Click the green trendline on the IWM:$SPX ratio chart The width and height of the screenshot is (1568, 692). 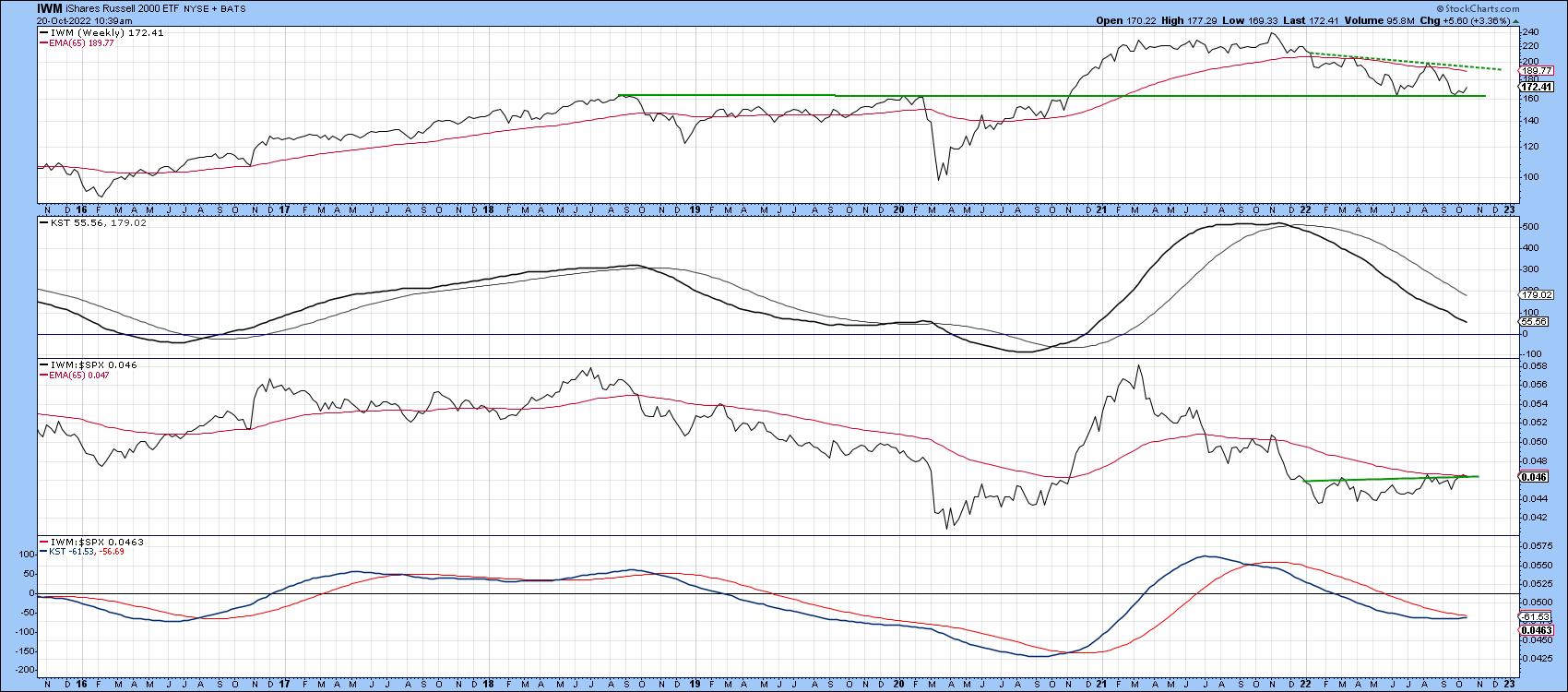(x=1392, y=478)
